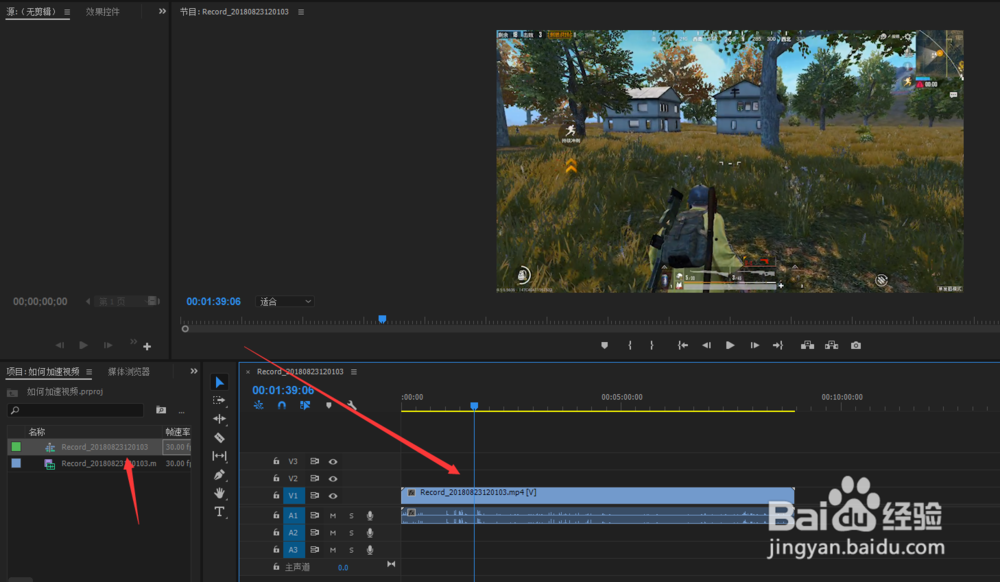
Task: Go to Out point in program monitor
Action: tap(778, 346)
